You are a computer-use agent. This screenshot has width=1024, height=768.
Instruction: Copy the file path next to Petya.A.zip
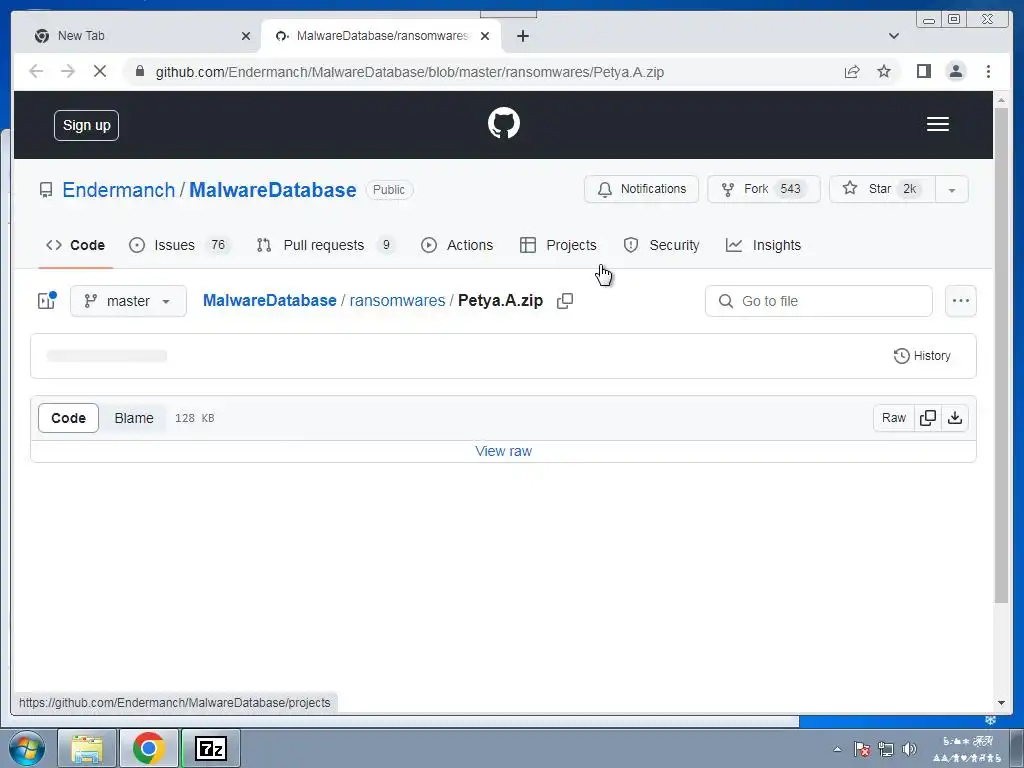(565, 300)
